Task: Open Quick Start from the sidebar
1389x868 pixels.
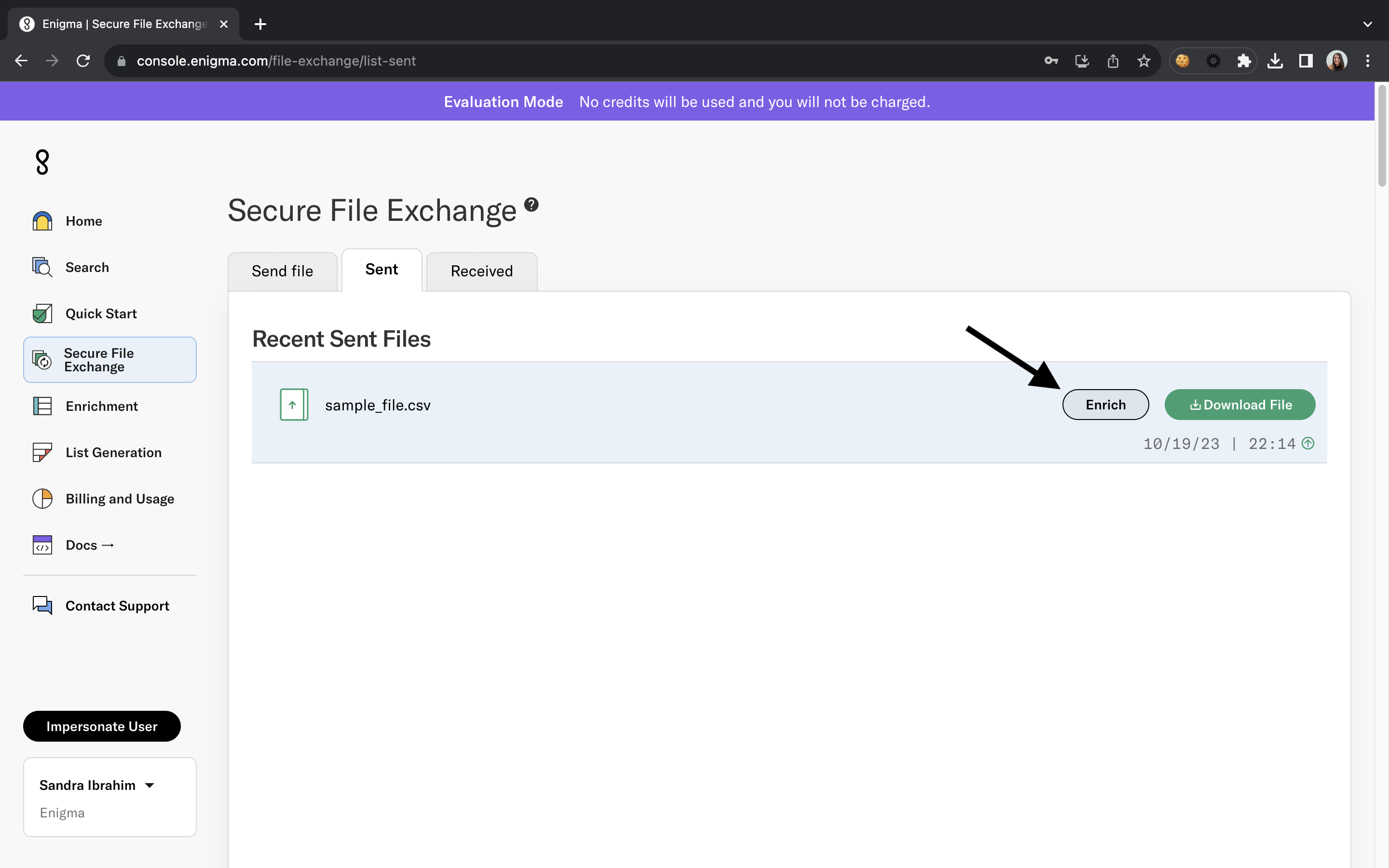Action: [x=100, y=314]
